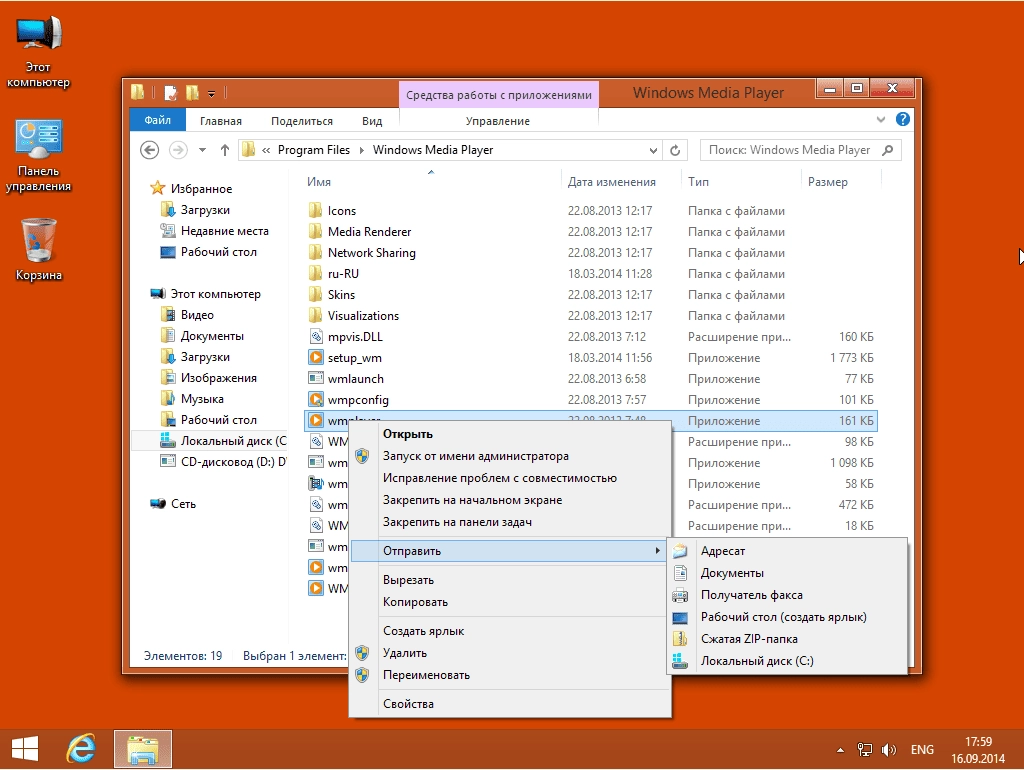Click Program Files in the address path

click(x=314, y=150)
